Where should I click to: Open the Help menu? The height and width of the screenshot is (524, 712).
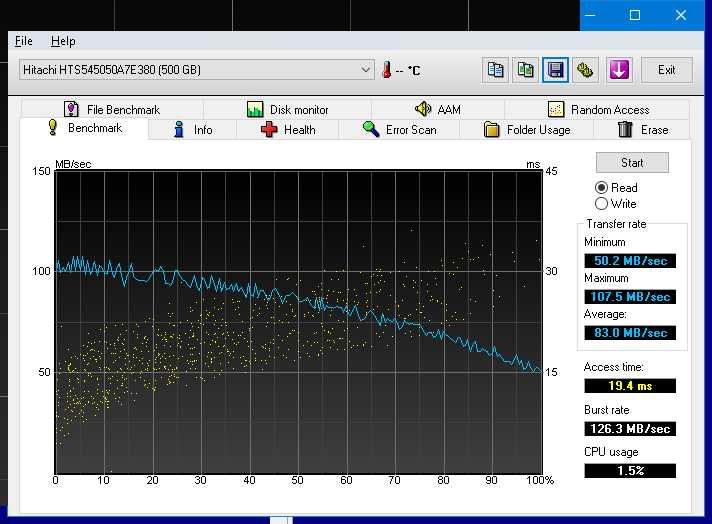pyautogui.click(x=63, y=41)
